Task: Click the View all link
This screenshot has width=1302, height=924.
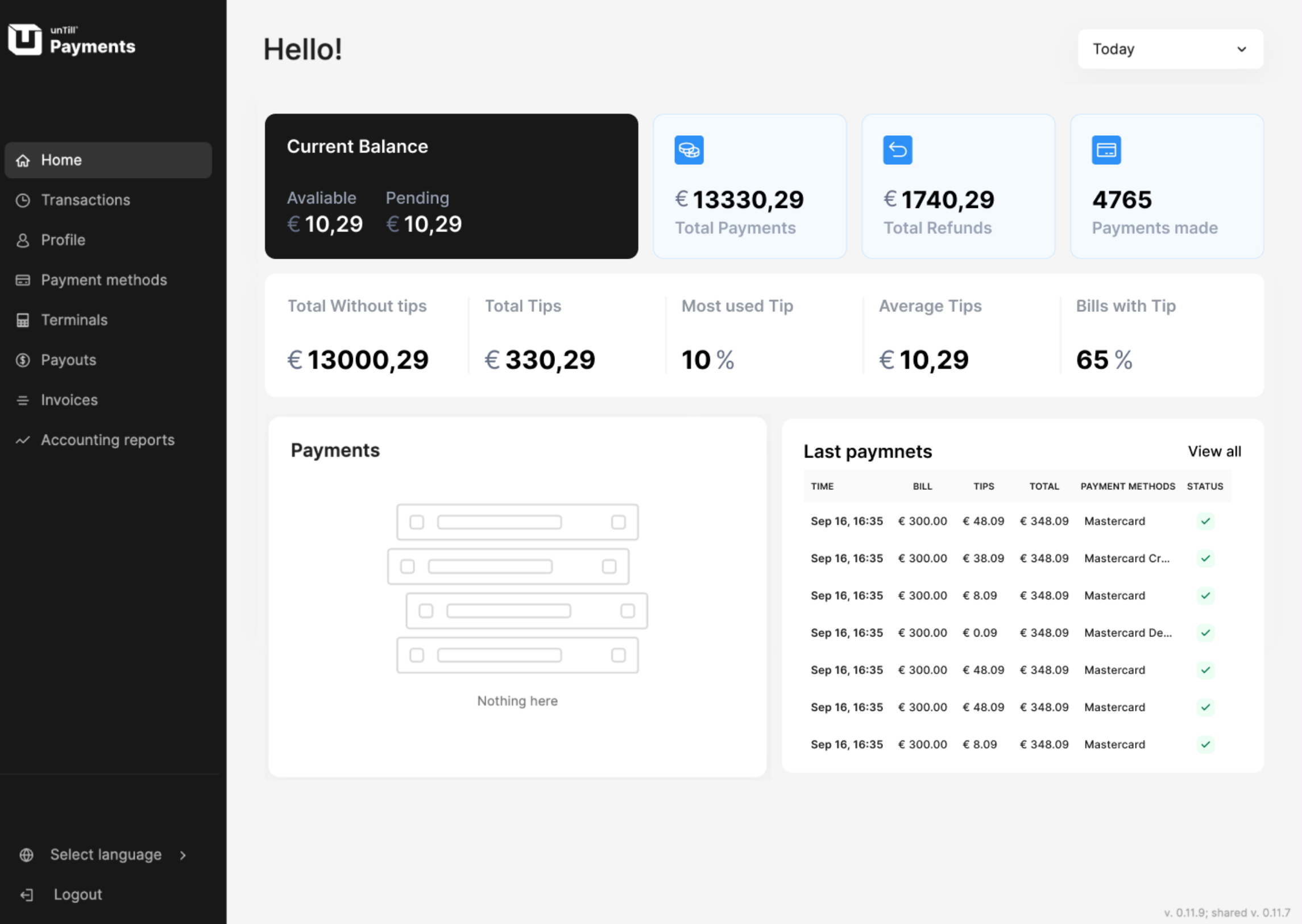Action: coord(1214,451)
